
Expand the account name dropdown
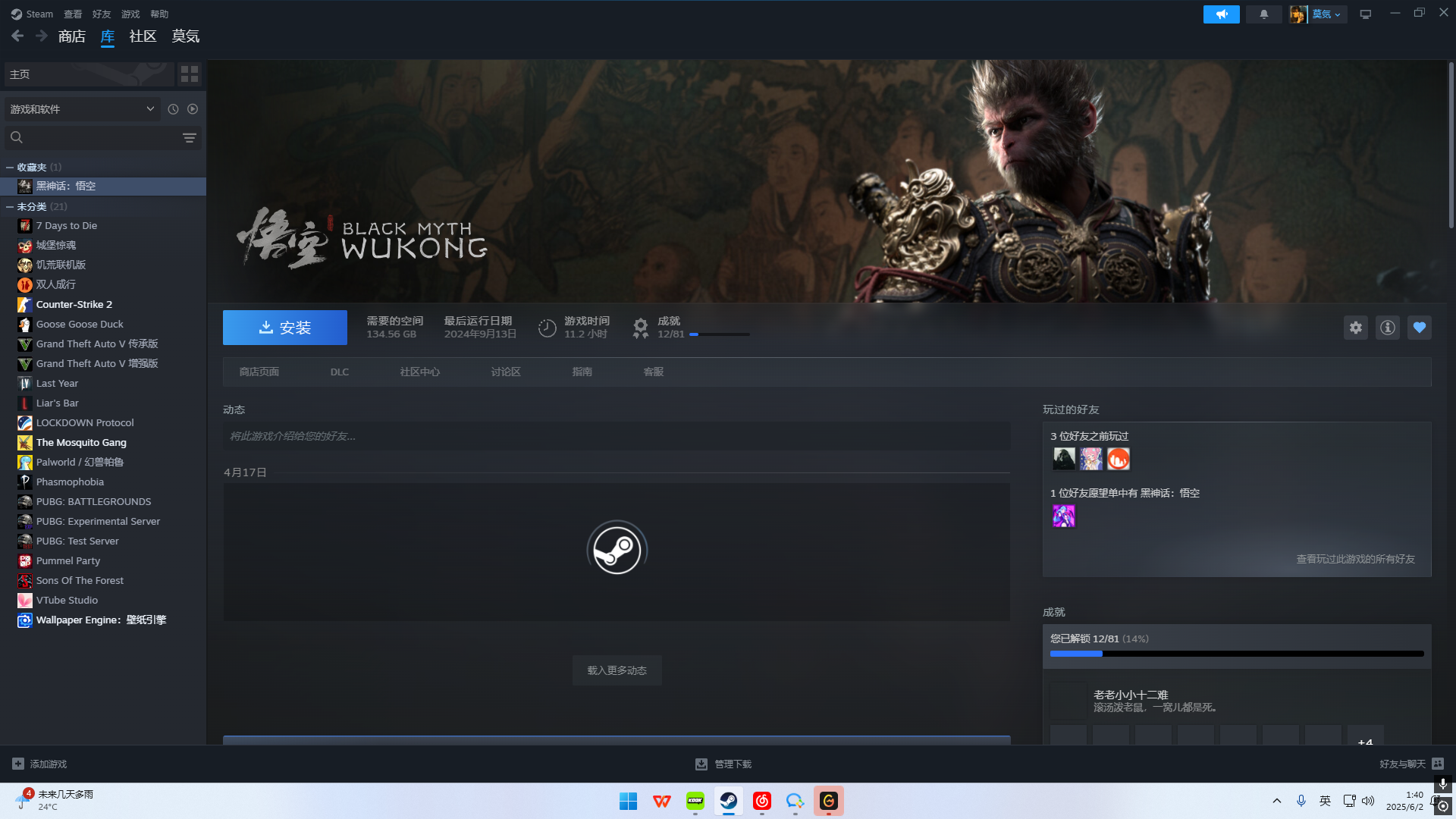click(1327, 14)
